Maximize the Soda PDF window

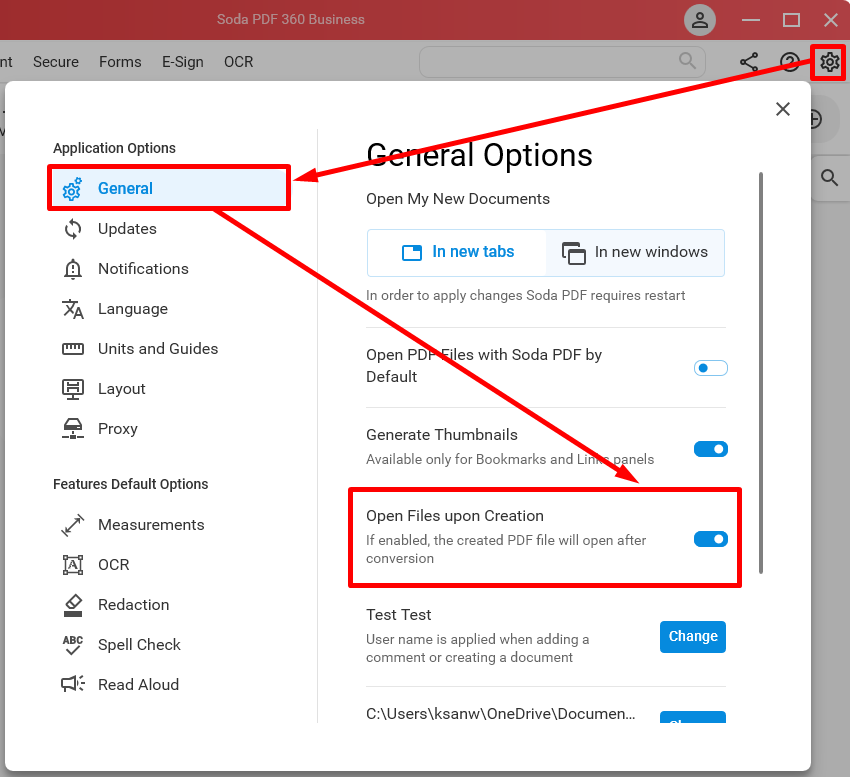click(791, 21)
